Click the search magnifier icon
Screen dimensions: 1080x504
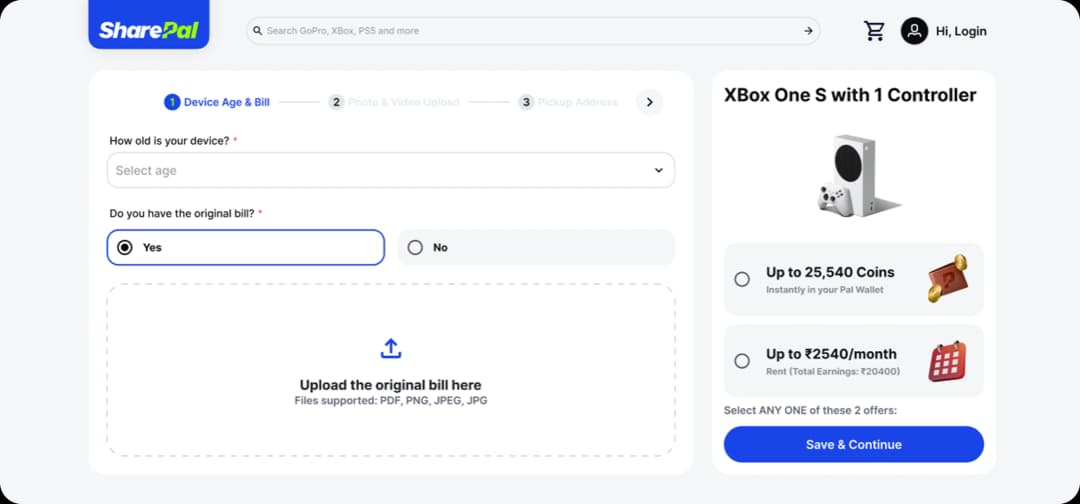(258, 31)
